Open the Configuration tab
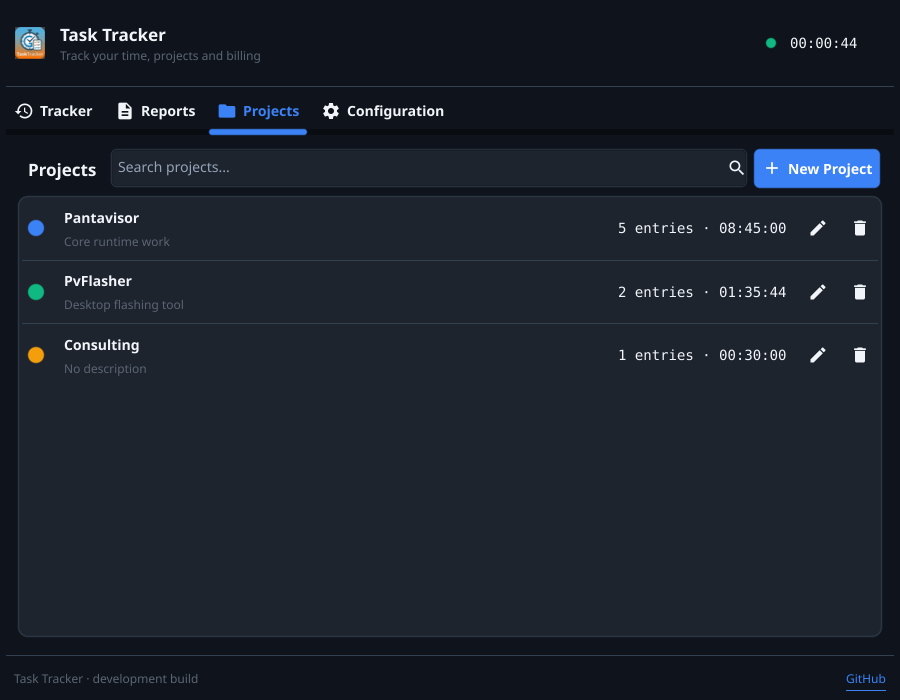Viewport: 900px width, 700px height. tap(383, 111)
